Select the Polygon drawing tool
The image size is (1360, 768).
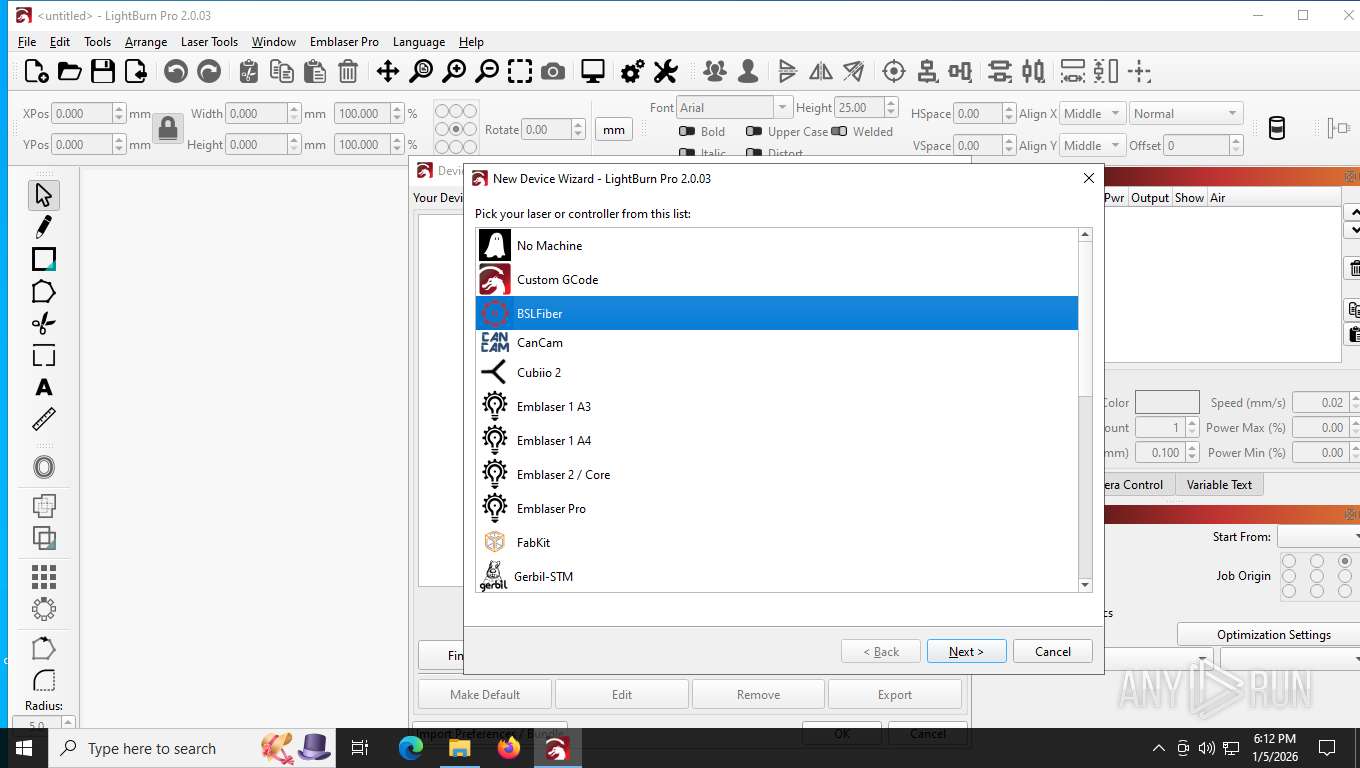click(x=43, y=291)
